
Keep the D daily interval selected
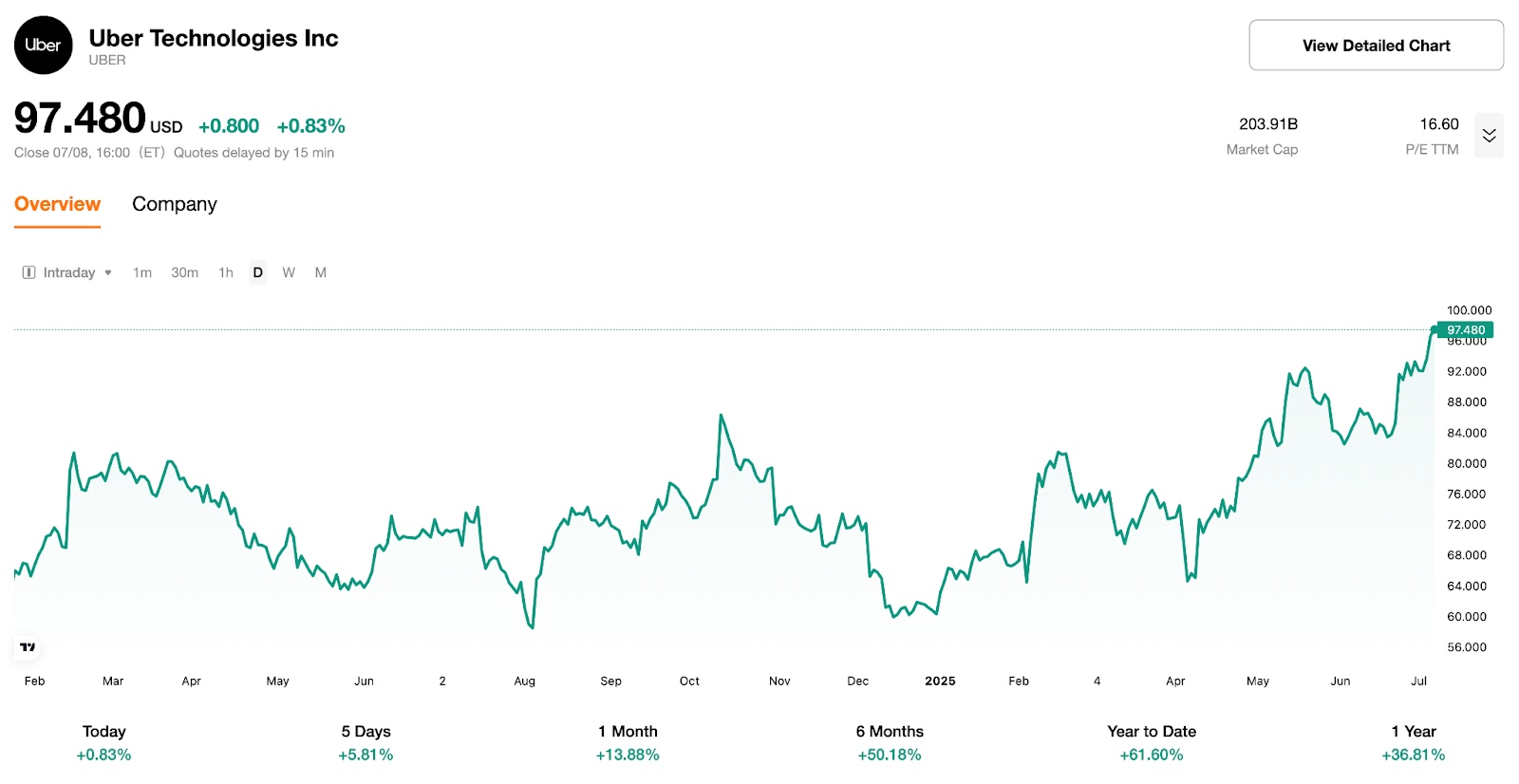tap(256, 272)
